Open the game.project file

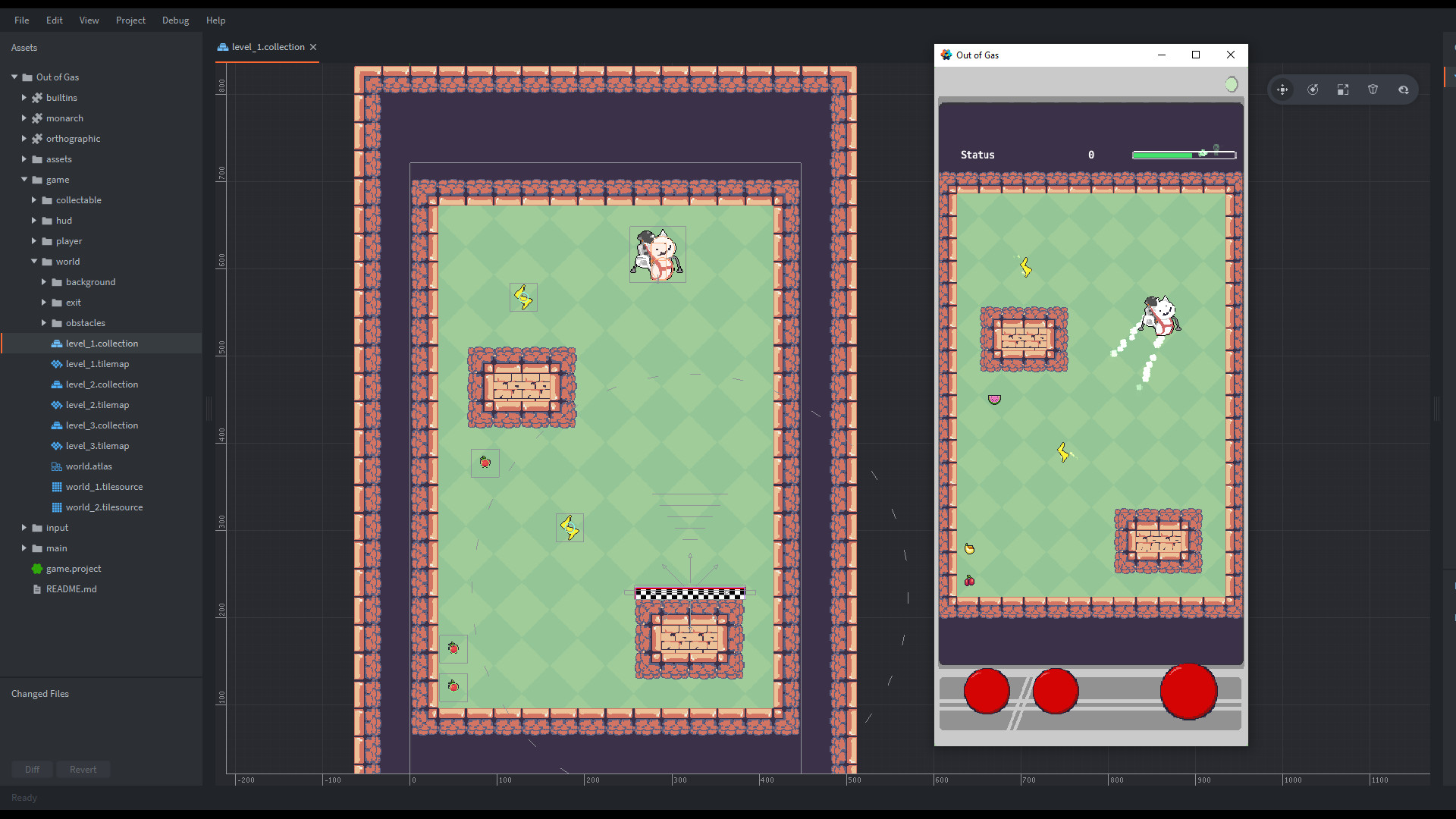pos(74,568)
